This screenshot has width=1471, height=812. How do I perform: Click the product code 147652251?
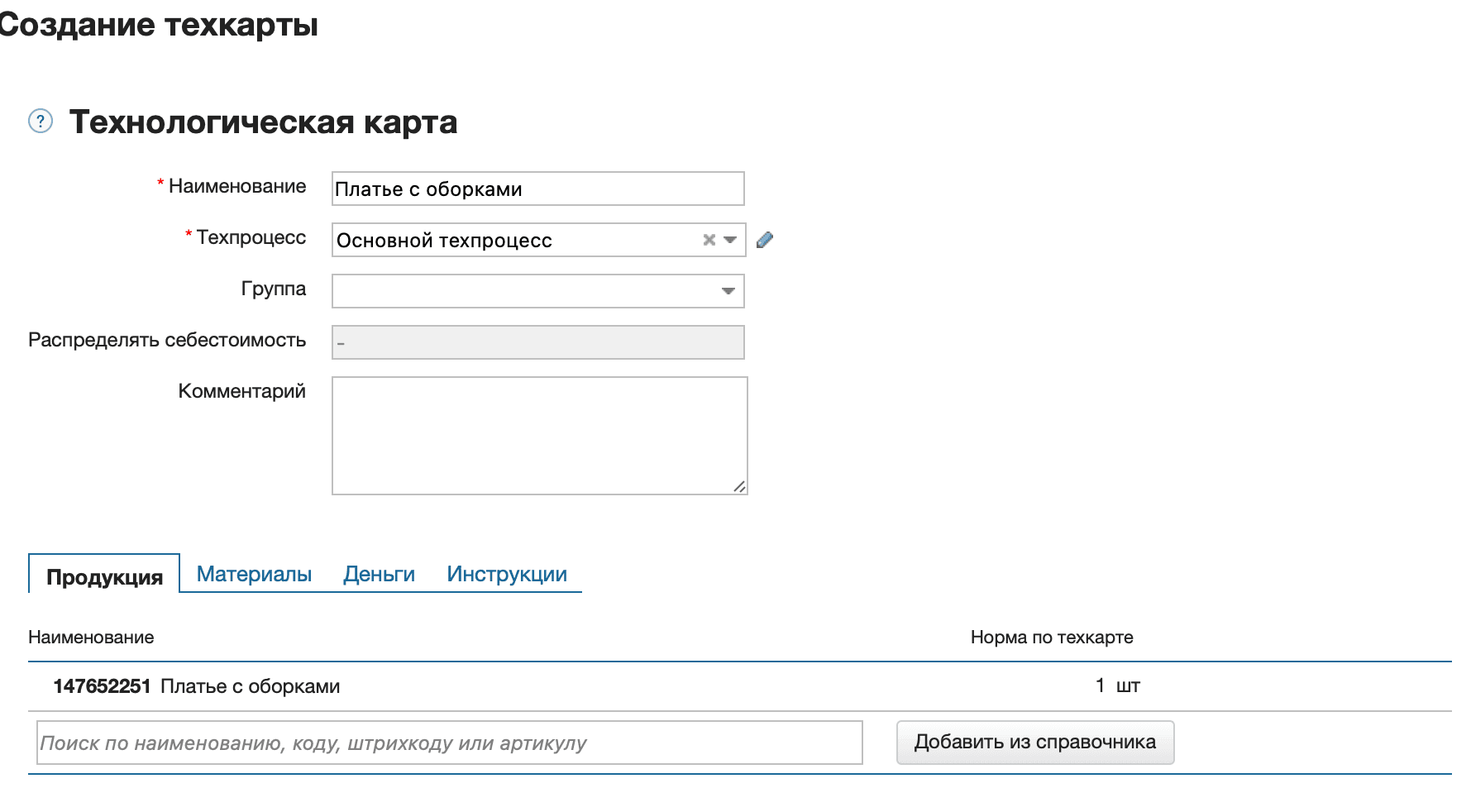pyautogui.click(x=103, y=685)
